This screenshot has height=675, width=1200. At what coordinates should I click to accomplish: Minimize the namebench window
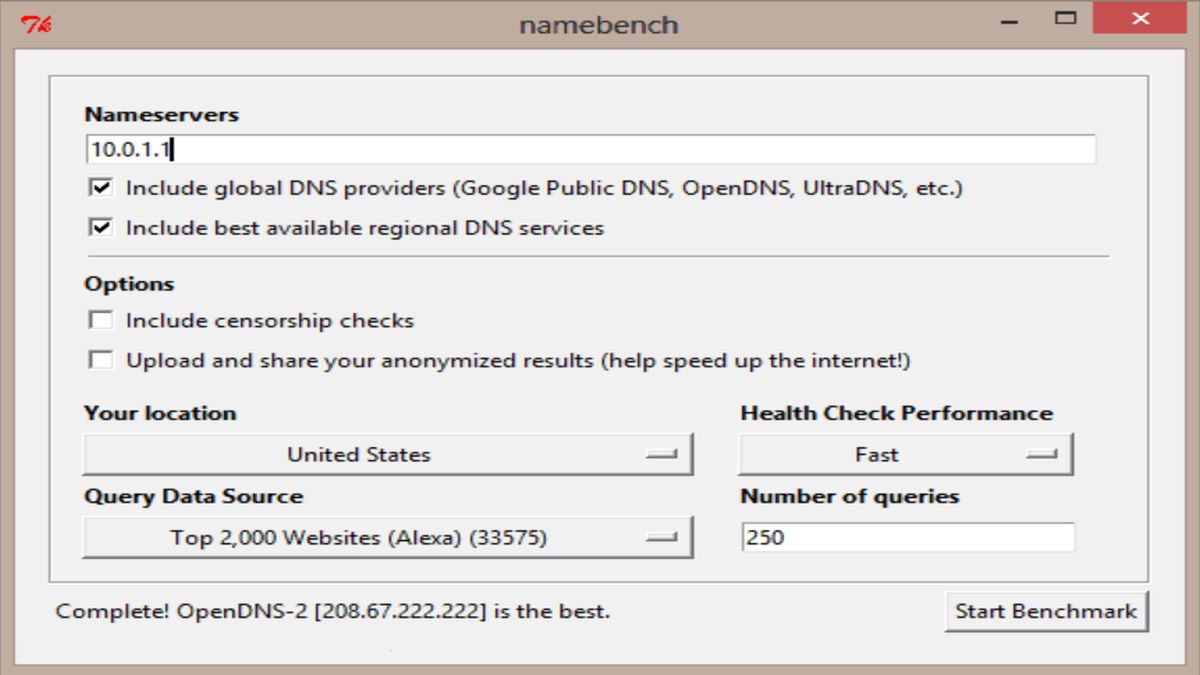pos(1013,20)
